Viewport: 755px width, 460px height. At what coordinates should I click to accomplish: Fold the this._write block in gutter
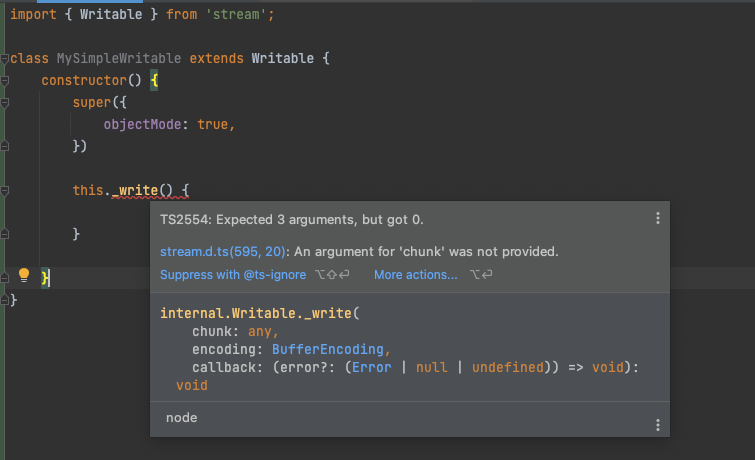pos(4,191)
